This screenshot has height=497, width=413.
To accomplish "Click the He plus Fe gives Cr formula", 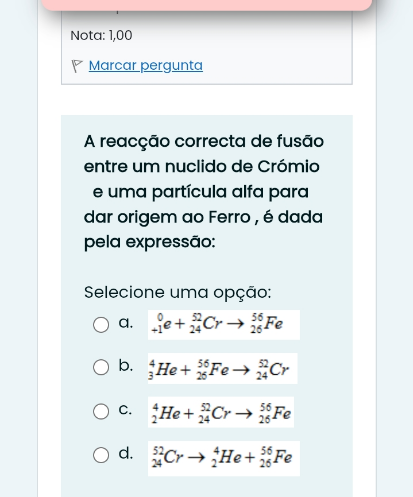I will pyautogui.click(x=223, y=368).
